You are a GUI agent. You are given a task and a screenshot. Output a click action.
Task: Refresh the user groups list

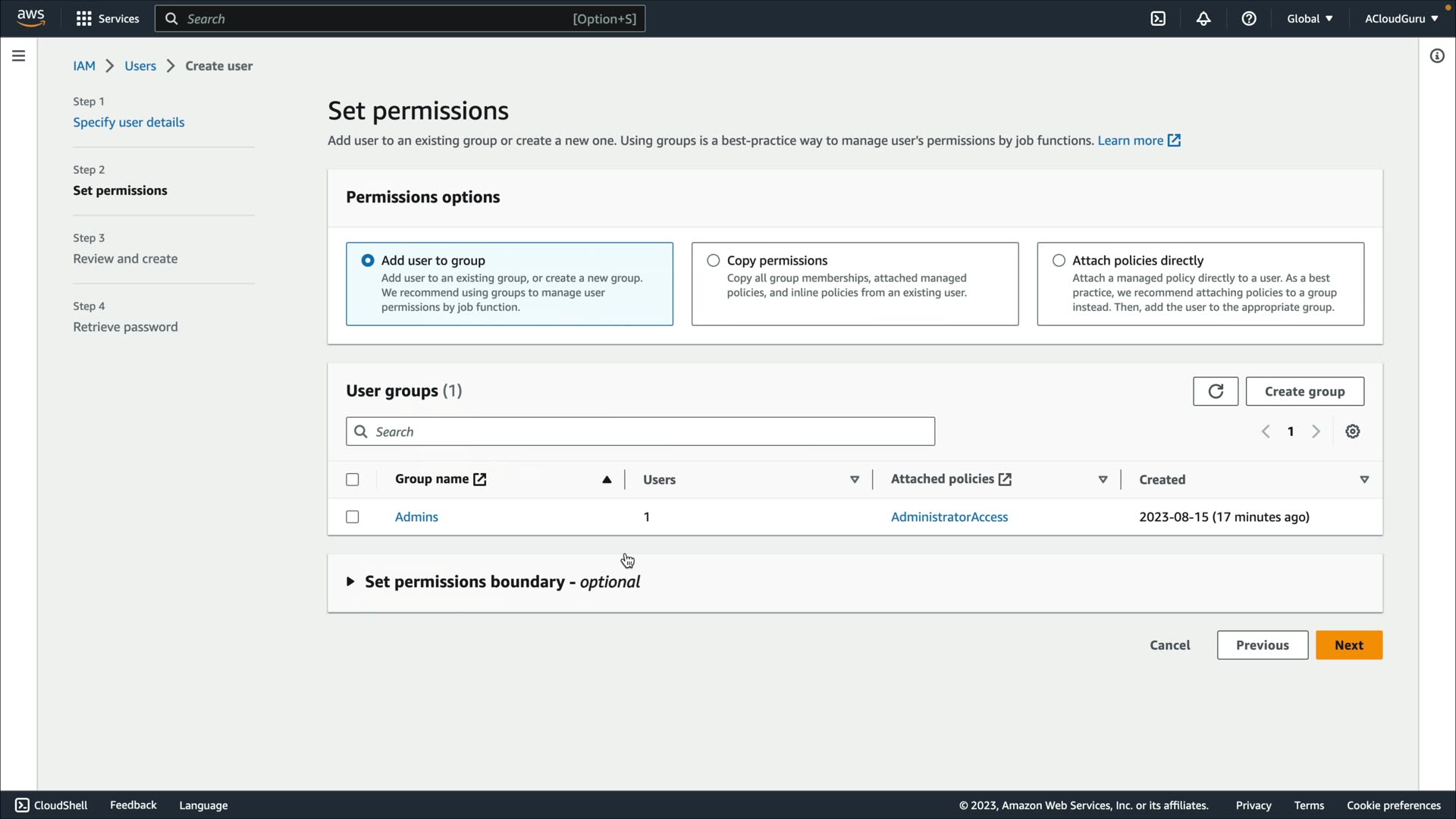click(x=1215, y=391)
